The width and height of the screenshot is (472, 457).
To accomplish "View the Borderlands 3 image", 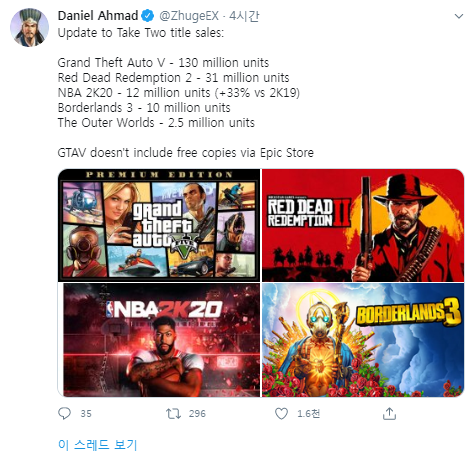I will coord(363,340).
